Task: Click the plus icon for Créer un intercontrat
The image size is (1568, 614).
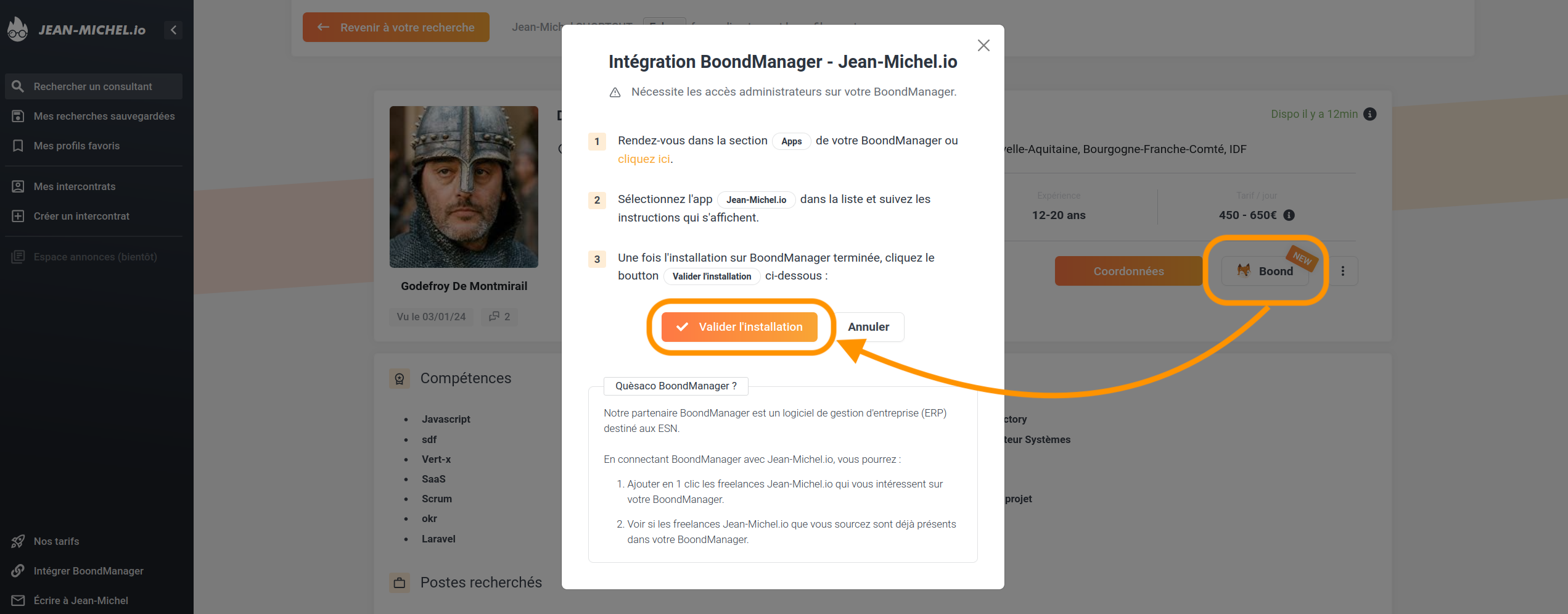Action: coord(18,216)
